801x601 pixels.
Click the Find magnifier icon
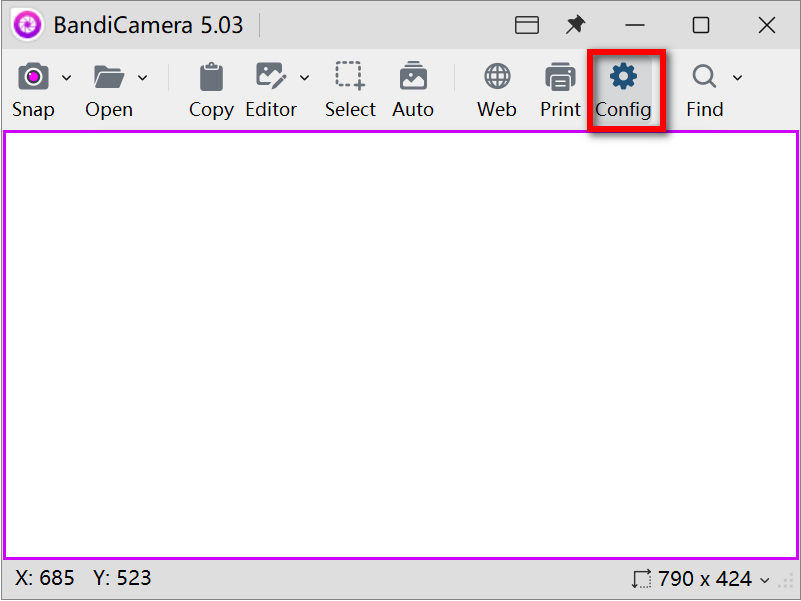click(x=704, y=77)
